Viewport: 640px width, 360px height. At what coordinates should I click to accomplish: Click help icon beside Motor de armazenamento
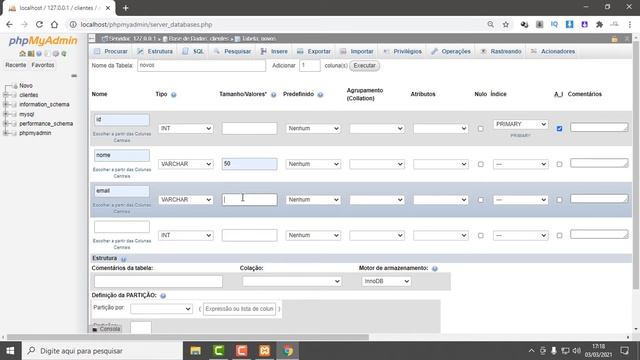tap(435, 269)
